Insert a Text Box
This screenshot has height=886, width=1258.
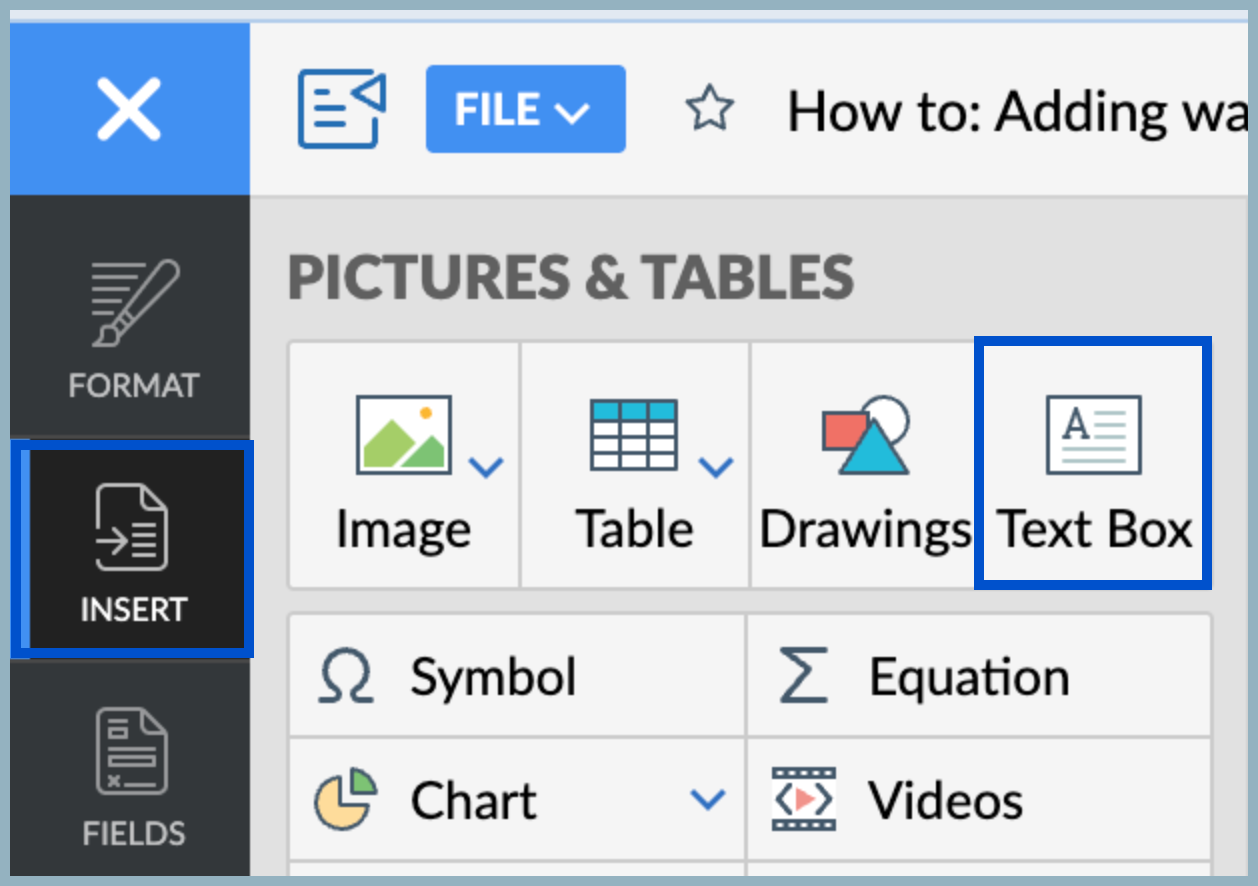1093,462
